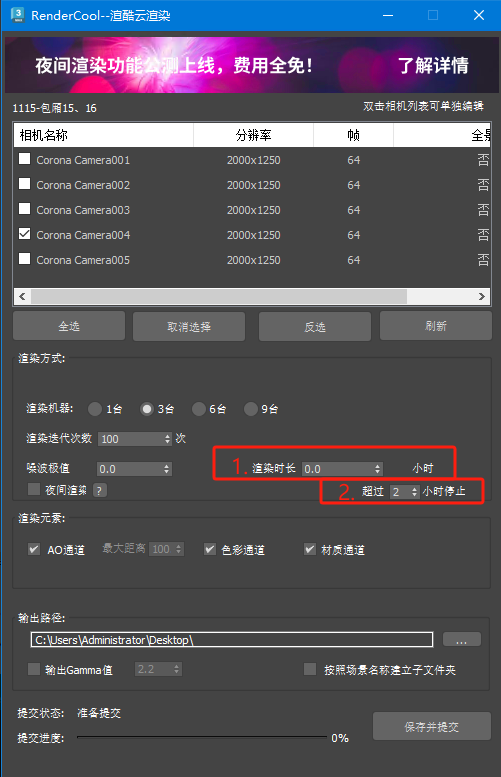
Task: Select the 1台 render machine option
Action: [95, 409]
